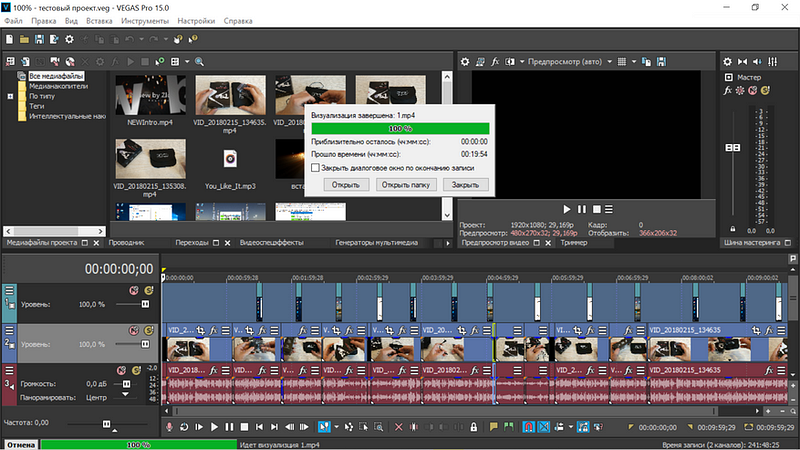This screenshot has height=450, width=800.
Task: Click the Отмена button in status bar
Action: click(21, 445)
